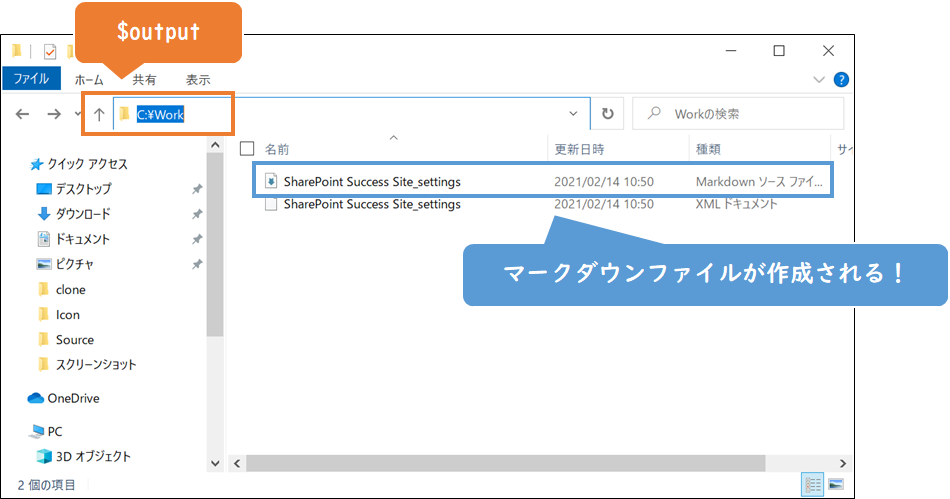Open the ファイル ribbon tab
Screen dimensions: 950x499
(32, 79)
